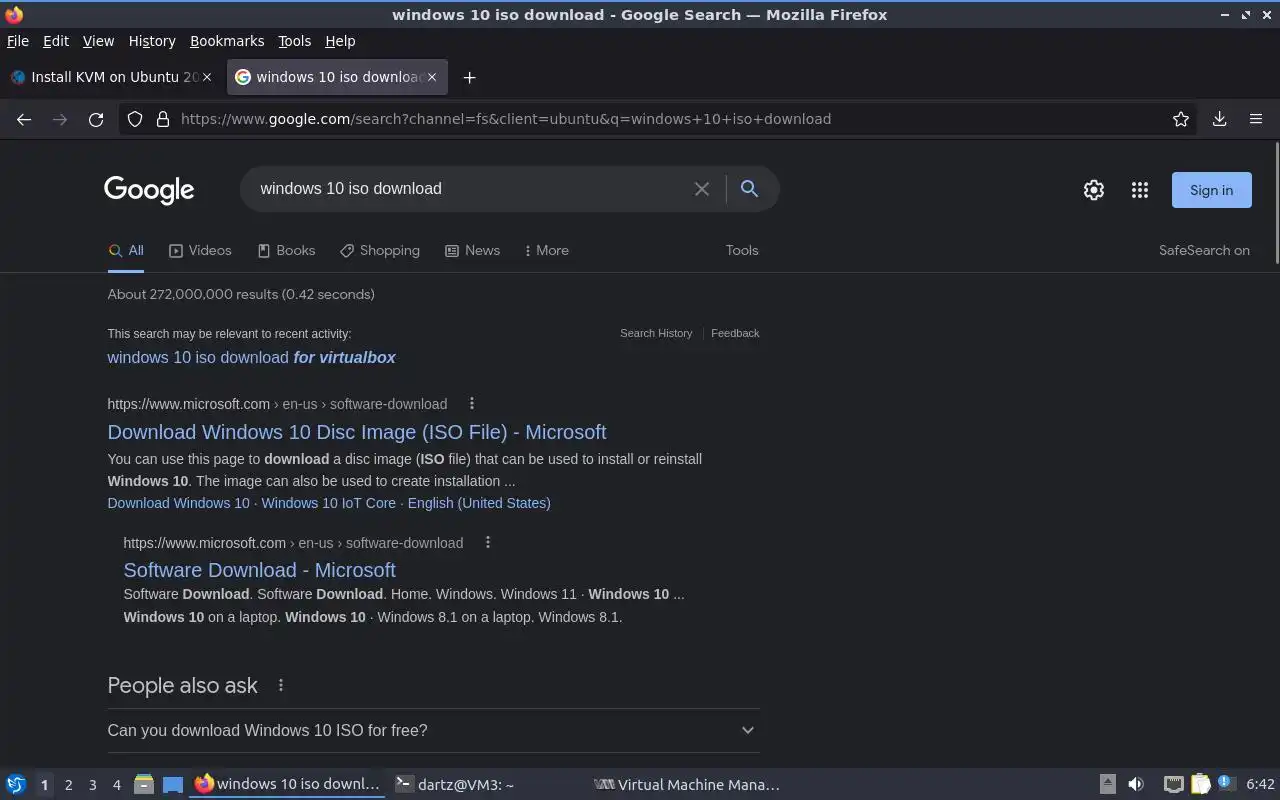Open English (United States) sitelink
Image resolution: width=1280 pixels, height=800 pixels.
479,503
